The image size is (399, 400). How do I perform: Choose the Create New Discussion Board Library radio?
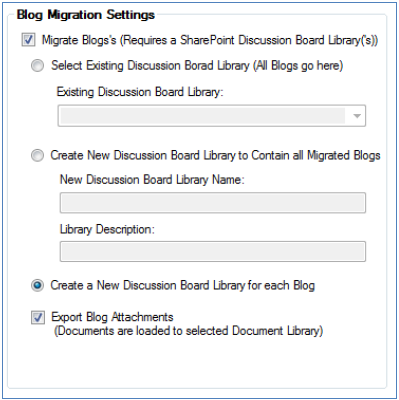tap(37, 156)
